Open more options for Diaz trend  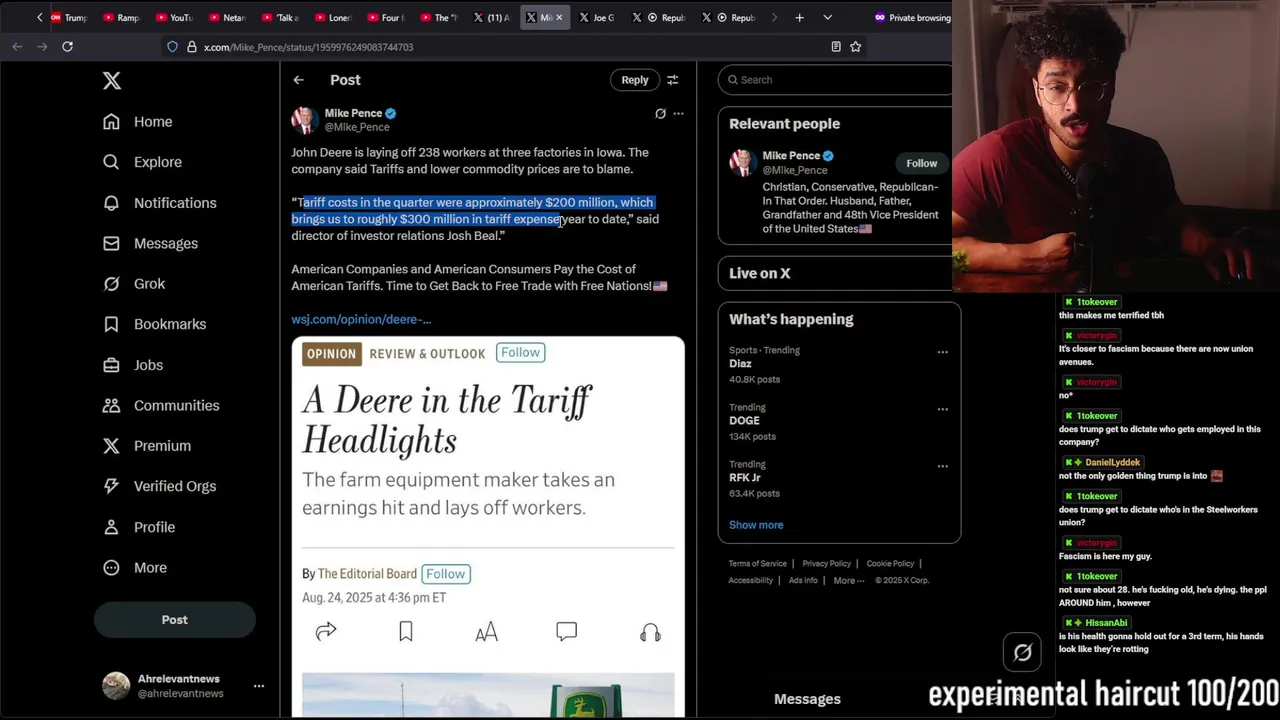pos(942,352)
